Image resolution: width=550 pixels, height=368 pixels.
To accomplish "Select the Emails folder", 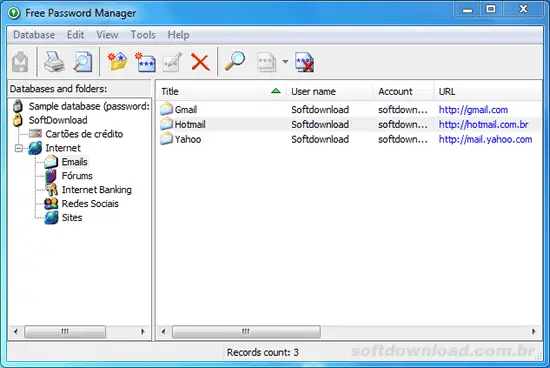I will coord(74,162).
